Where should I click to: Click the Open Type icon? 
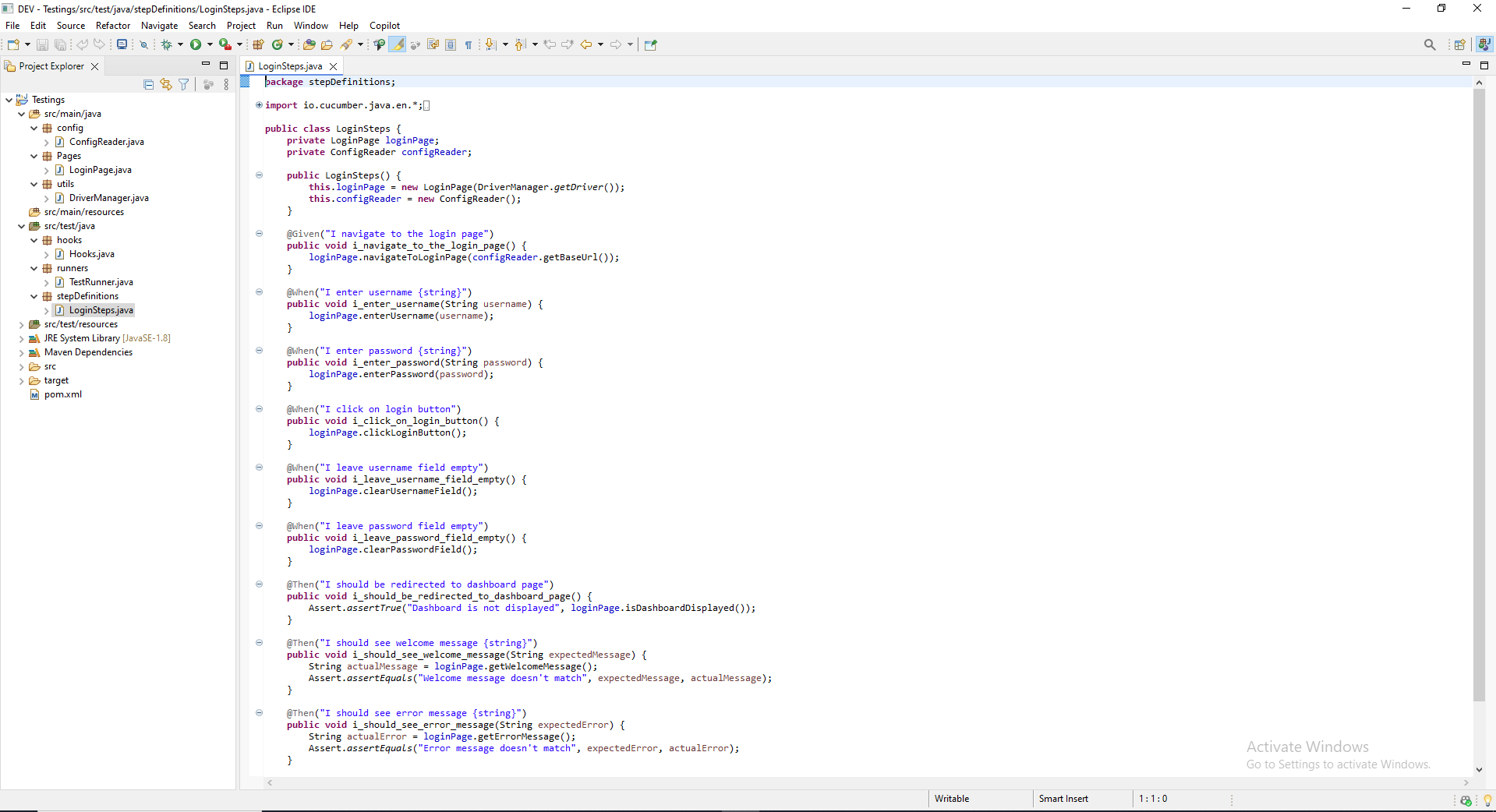point(309,44)
